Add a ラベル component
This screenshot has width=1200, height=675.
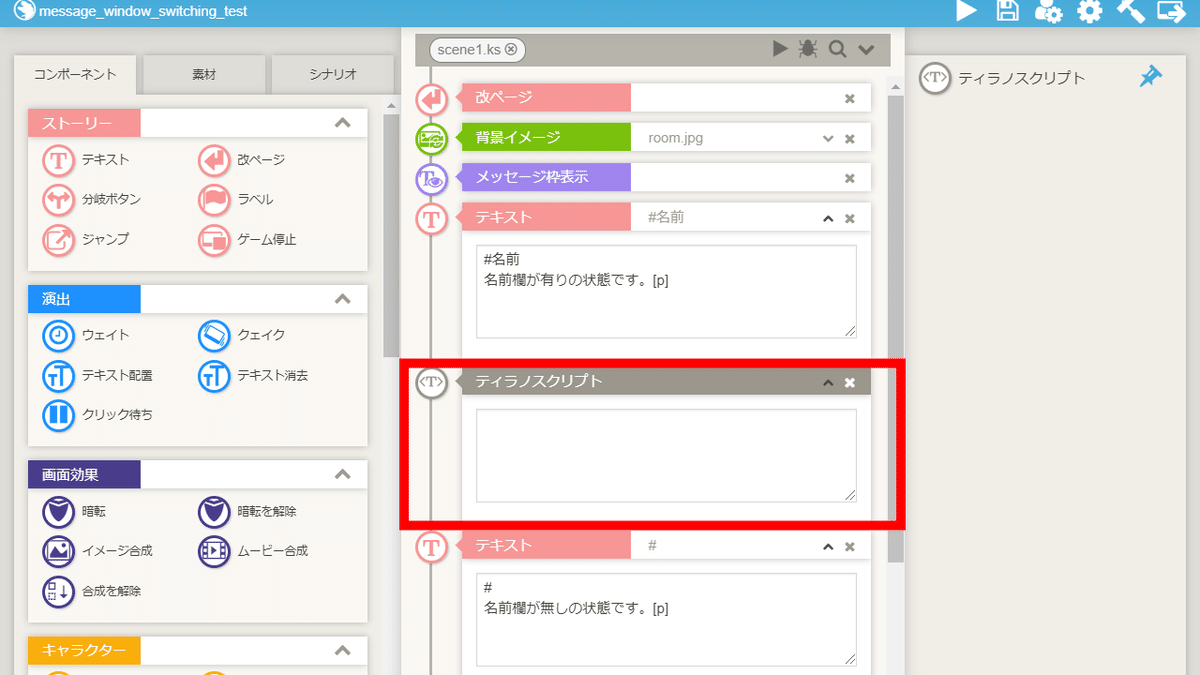click(x=236, y=199)
